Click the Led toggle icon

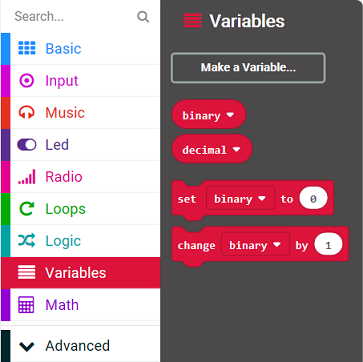click(27, 145)
